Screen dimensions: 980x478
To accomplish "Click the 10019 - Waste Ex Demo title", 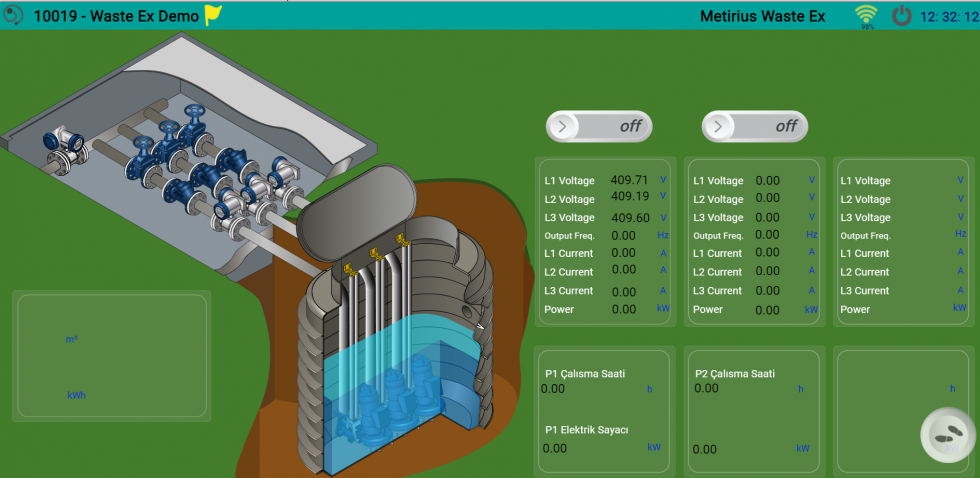I will [116, 16].
